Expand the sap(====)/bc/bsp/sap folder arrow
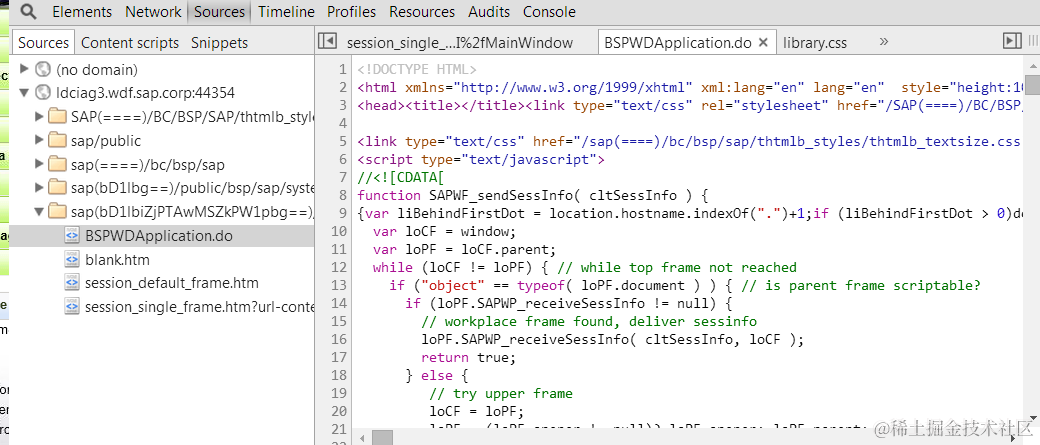Image resolution: width=1040 pixels, height=445 pixels. (x=39, y=164)
